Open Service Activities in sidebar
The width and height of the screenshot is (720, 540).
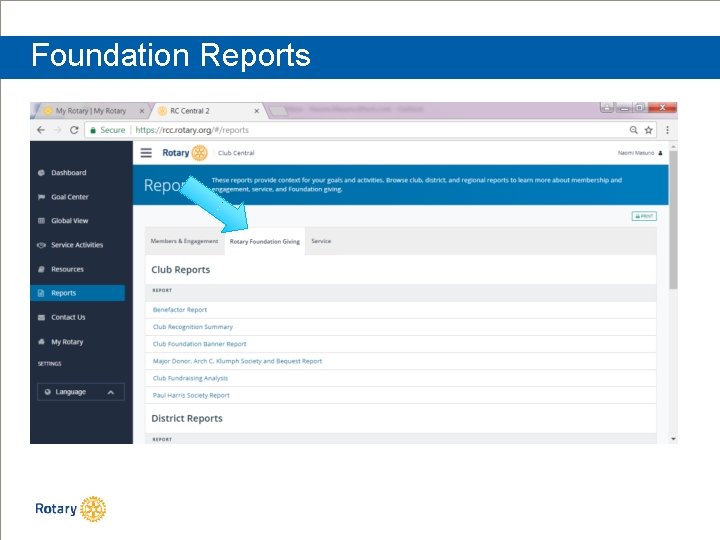(77, 245)
